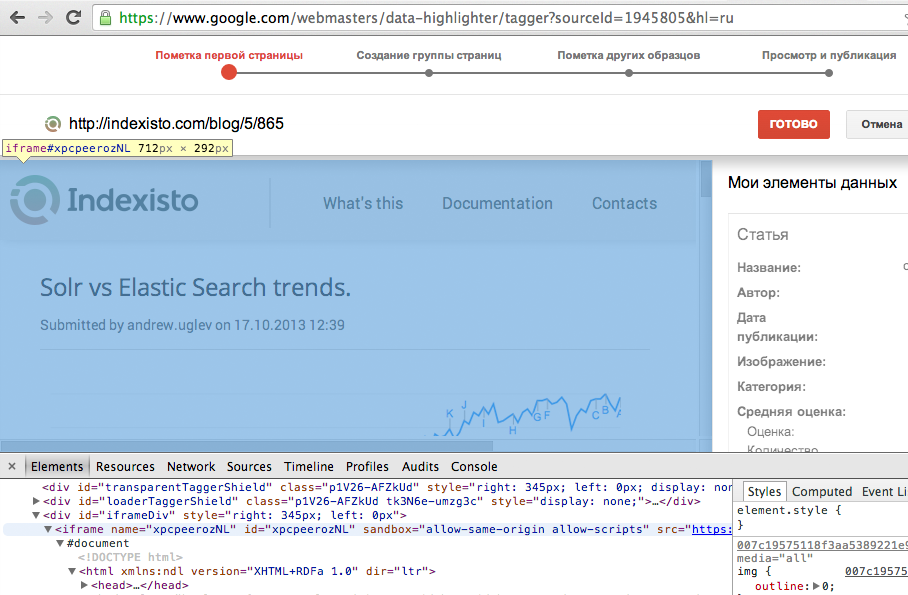Click the 'Solr vs Elastic Search trends.' heading

tap(196, 287)
